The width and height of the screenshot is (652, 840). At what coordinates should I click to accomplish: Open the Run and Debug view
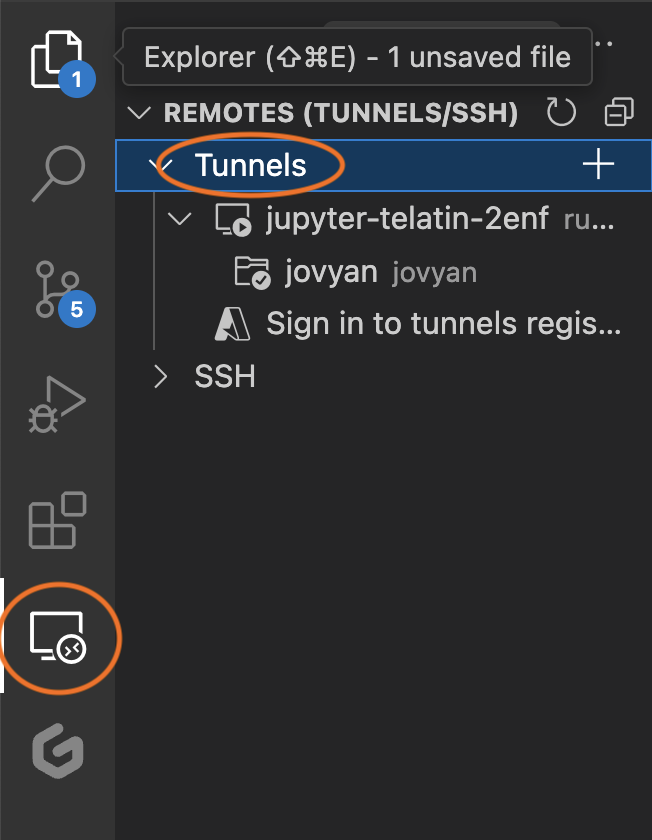[57, 405]
